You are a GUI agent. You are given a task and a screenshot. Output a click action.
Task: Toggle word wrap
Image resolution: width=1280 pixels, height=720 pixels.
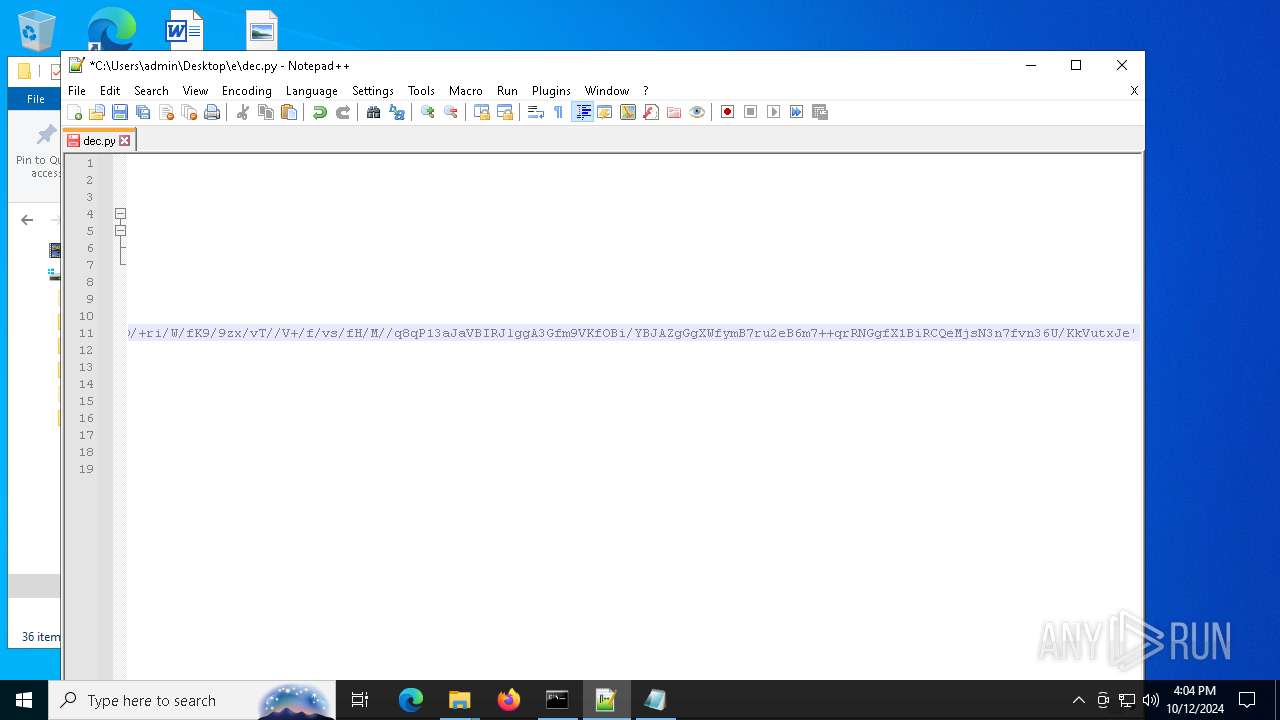535,112
